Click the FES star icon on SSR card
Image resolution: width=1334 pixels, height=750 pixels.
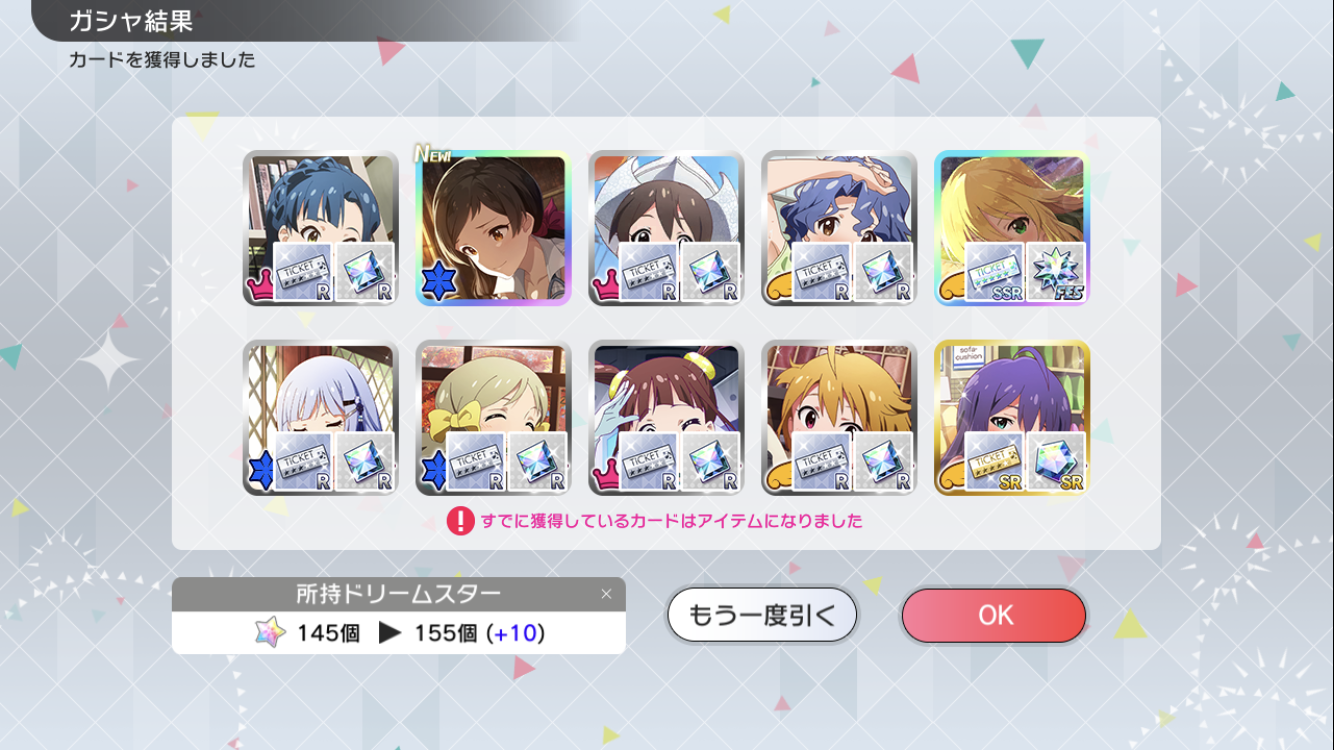point(1056,273)
